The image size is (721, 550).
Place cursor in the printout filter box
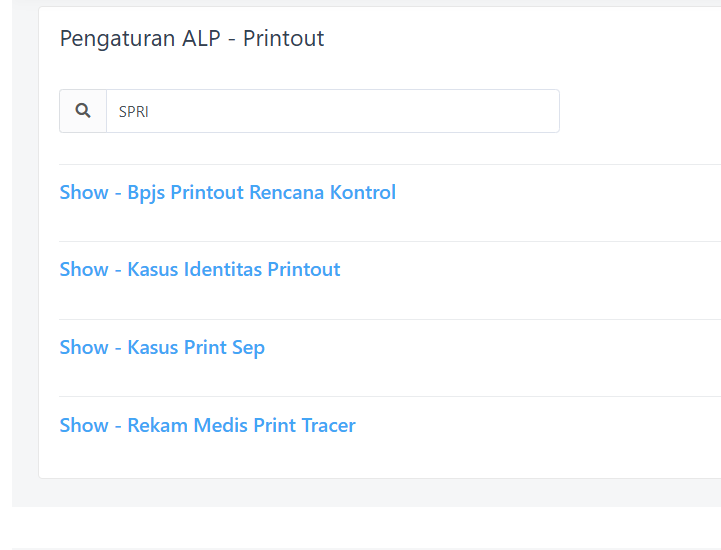(332, 111)
